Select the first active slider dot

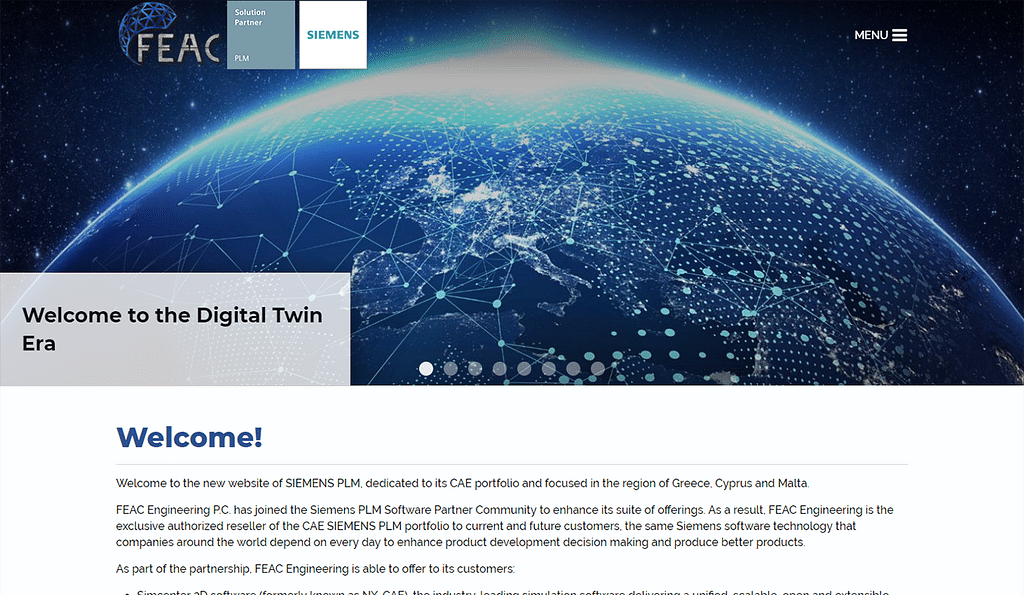(x=426, y=368)
